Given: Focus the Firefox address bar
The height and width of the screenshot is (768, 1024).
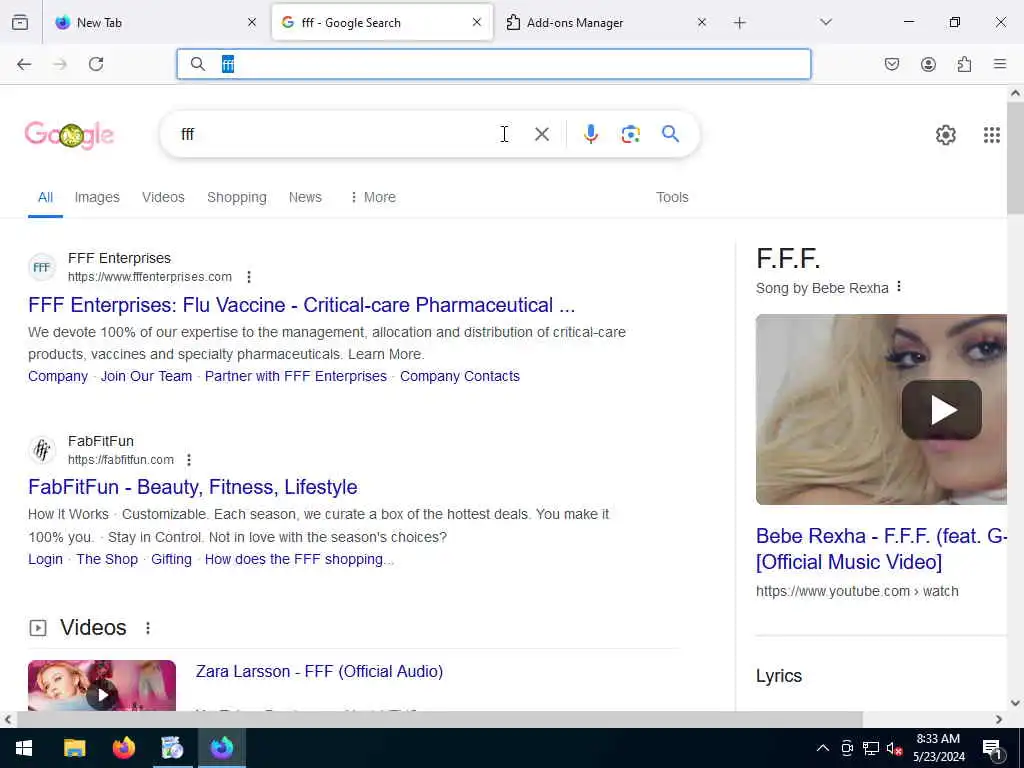Looking at the screenshot, I should click(494, 64).
